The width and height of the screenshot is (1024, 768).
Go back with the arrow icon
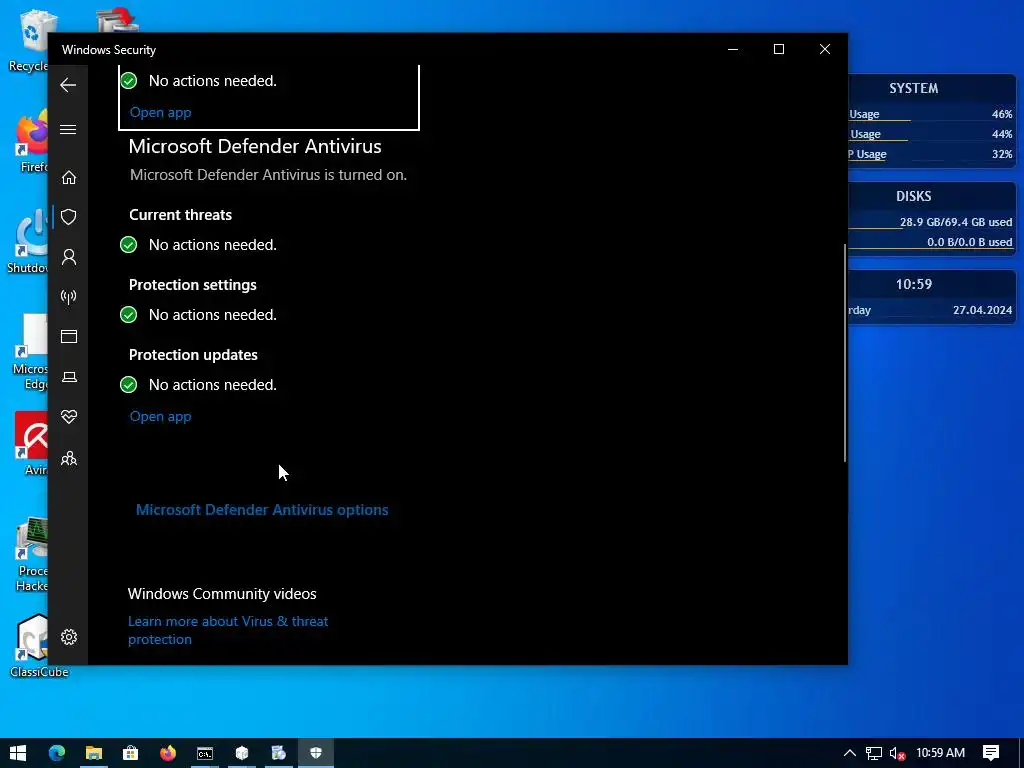tap(68, 85)
